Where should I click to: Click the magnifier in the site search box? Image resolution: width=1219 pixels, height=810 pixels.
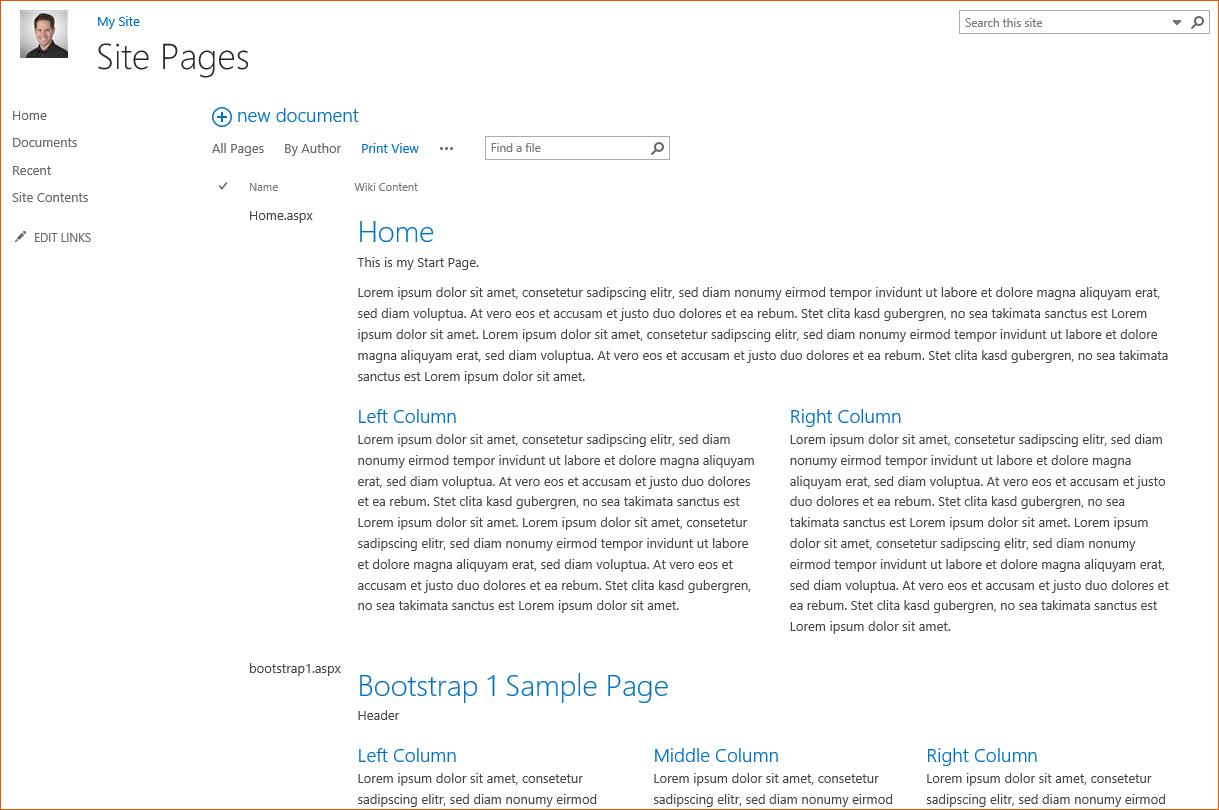pyautogui.click(x=1197, y=21)
